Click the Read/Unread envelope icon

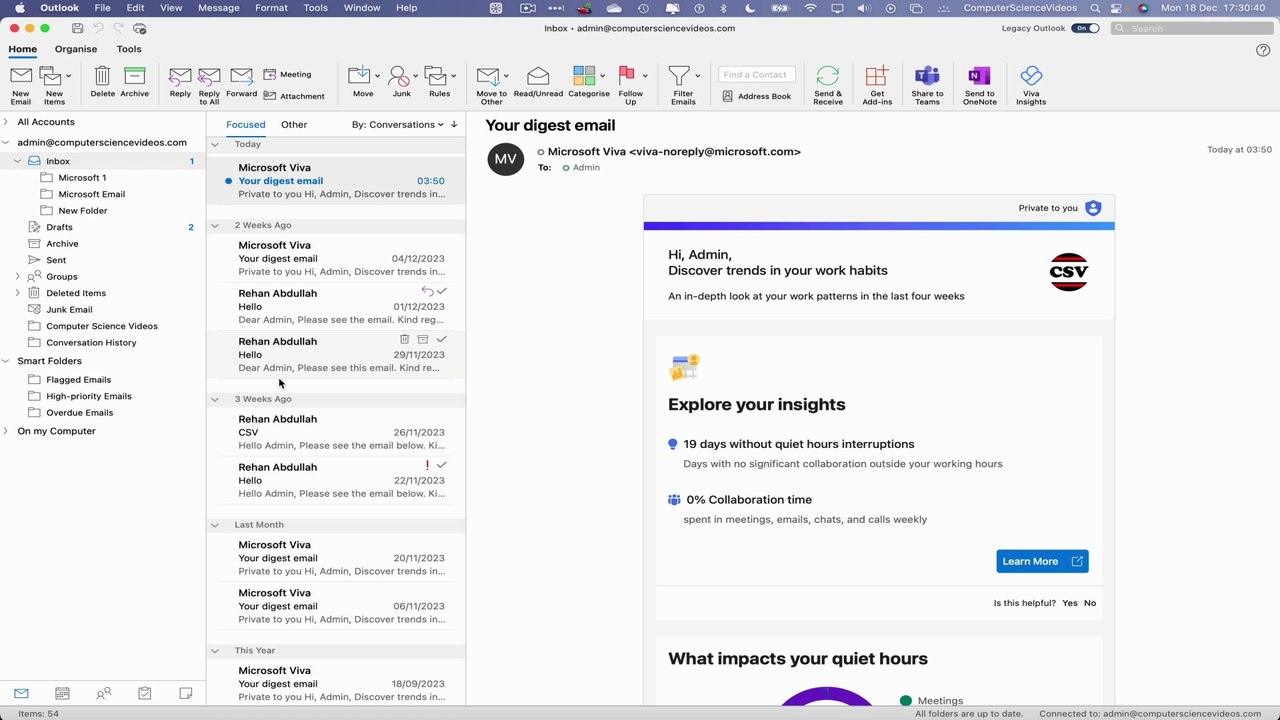coord(538,76)
